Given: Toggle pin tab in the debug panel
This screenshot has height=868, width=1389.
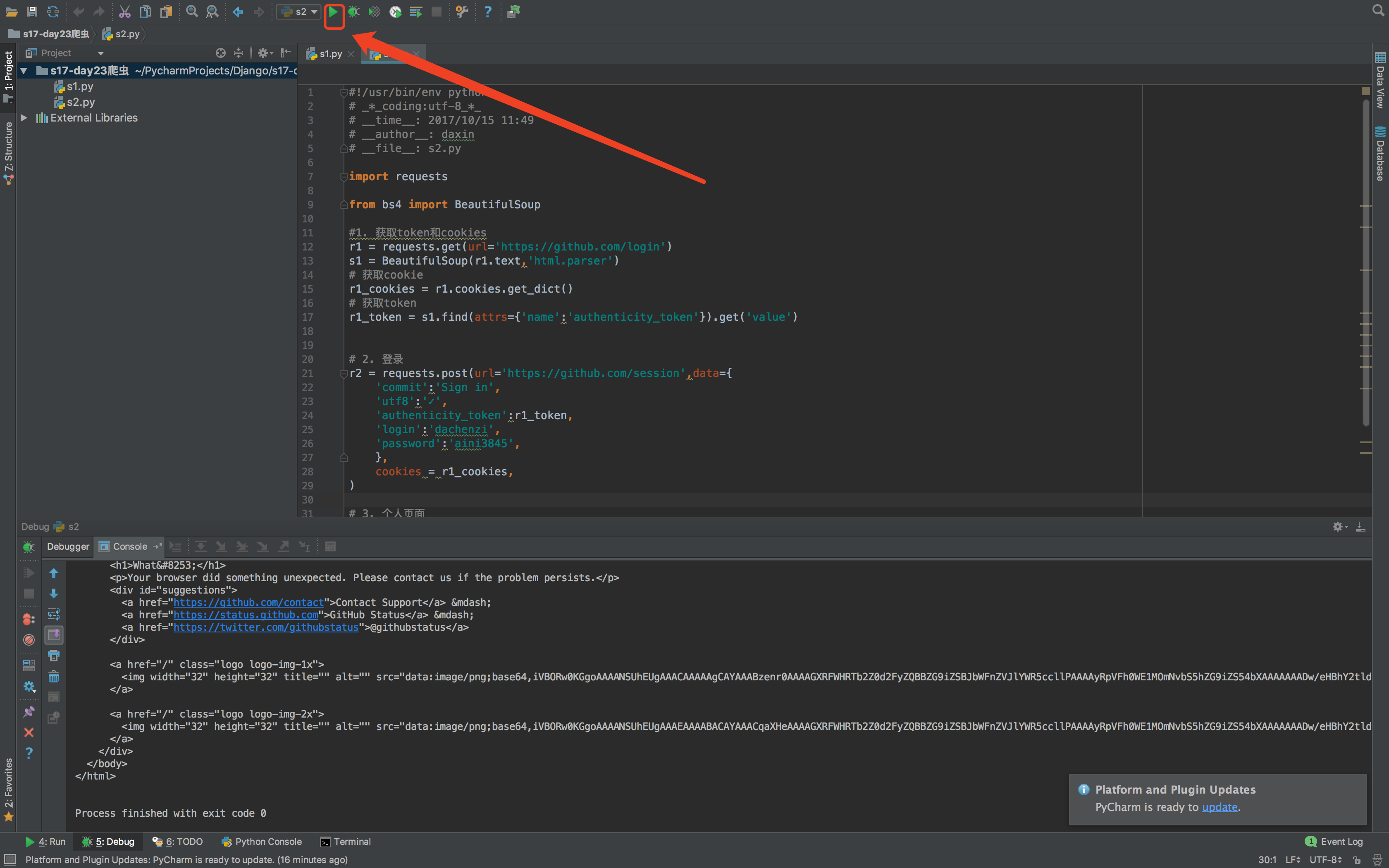Looking at the screenshot, I should coord(29,712).
